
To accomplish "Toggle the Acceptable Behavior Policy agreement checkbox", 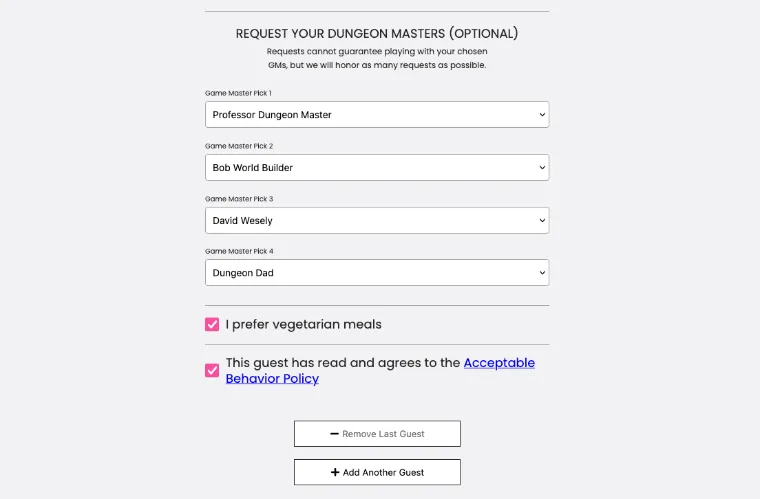I will pyautogui.click(x=212, y=371).
